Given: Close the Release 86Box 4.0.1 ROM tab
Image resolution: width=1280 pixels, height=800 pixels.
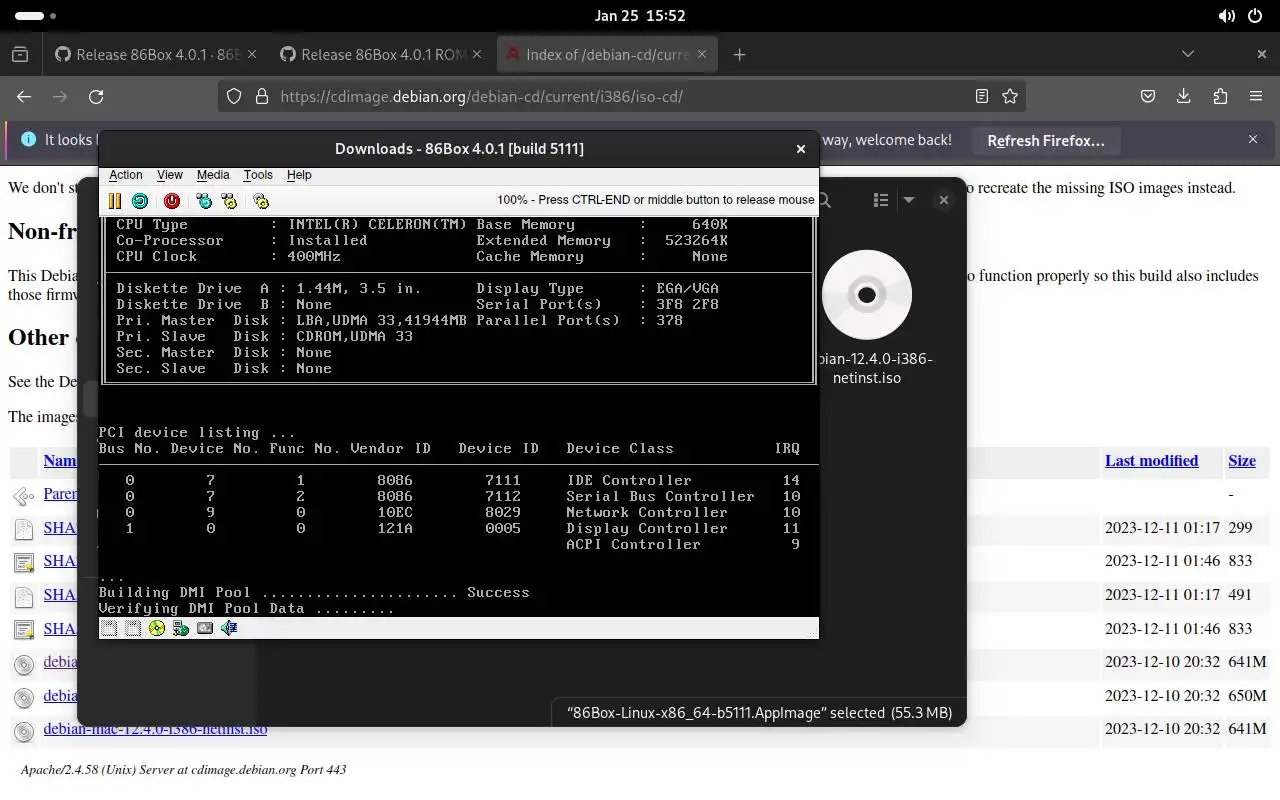Looking at the screenshot, I should [477, 55].
